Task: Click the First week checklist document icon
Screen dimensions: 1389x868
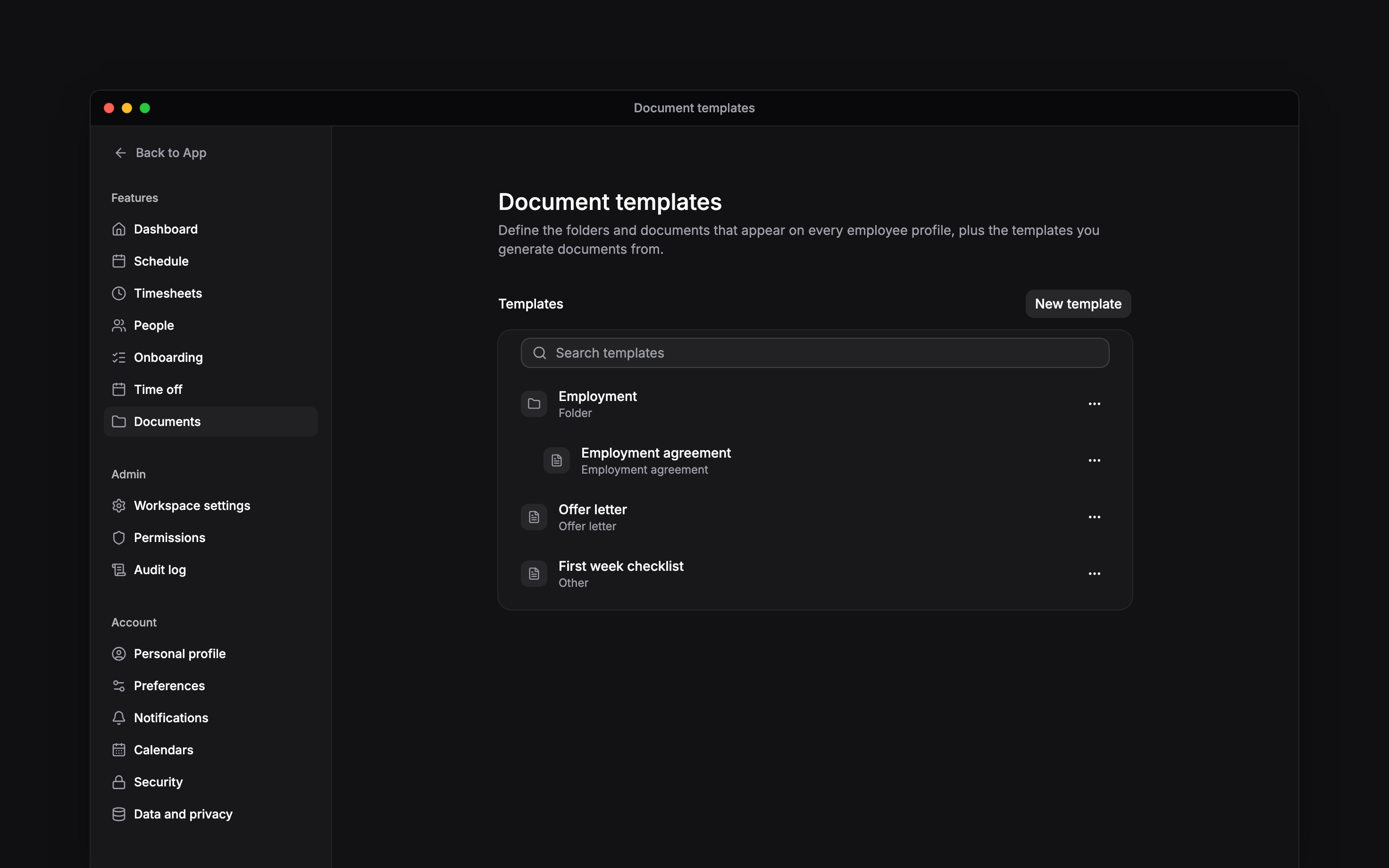Action: 534,574
